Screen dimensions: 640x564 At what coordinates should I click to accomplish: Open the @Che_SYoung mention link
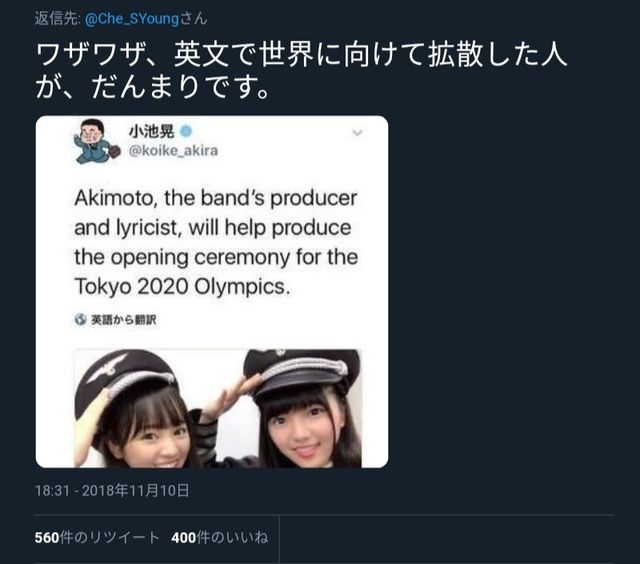[x=132, y=19]
